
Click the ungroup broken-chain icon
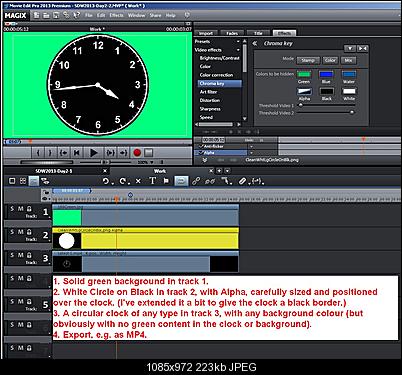210,181
